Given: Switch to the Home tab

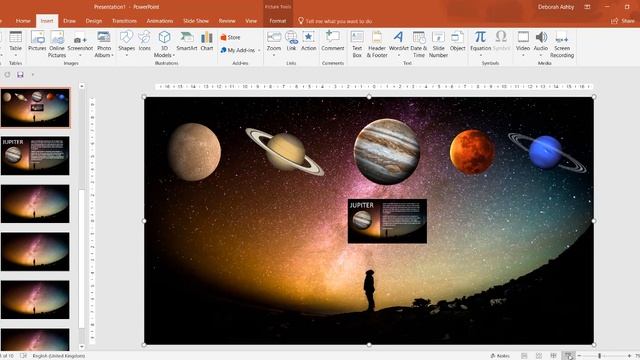Looking at the screenshot, I should pos(23,21).
